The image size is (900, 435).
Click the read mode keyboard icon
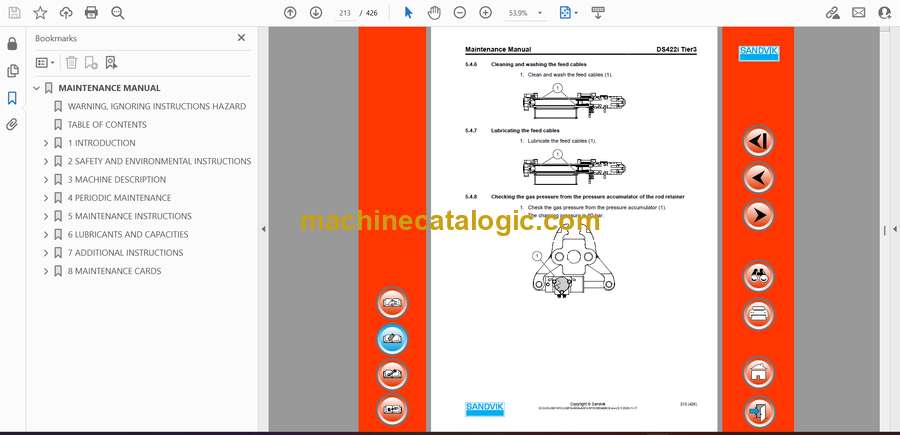[598, 13]
